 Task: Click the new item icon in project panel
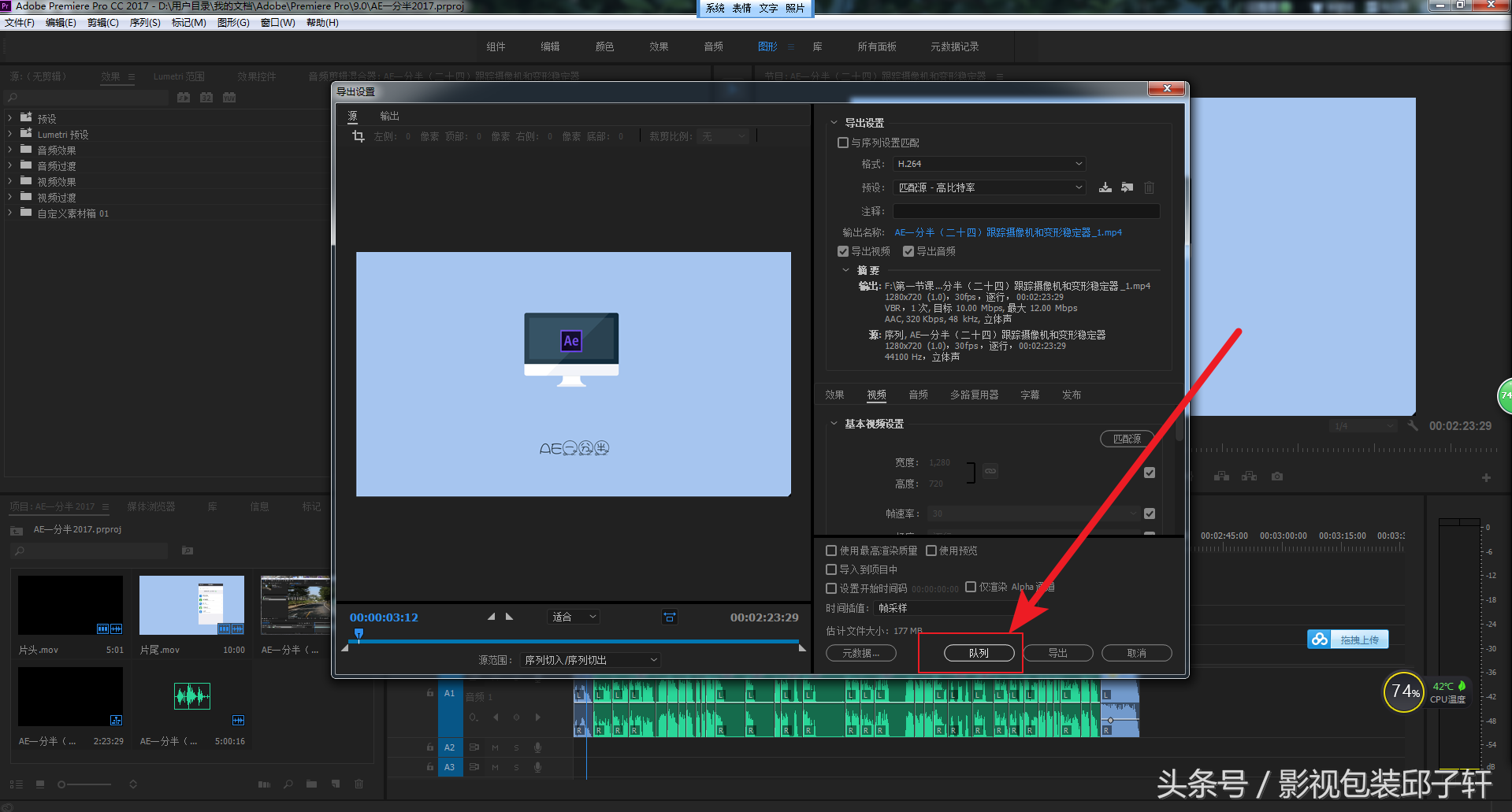click(336, 784)
